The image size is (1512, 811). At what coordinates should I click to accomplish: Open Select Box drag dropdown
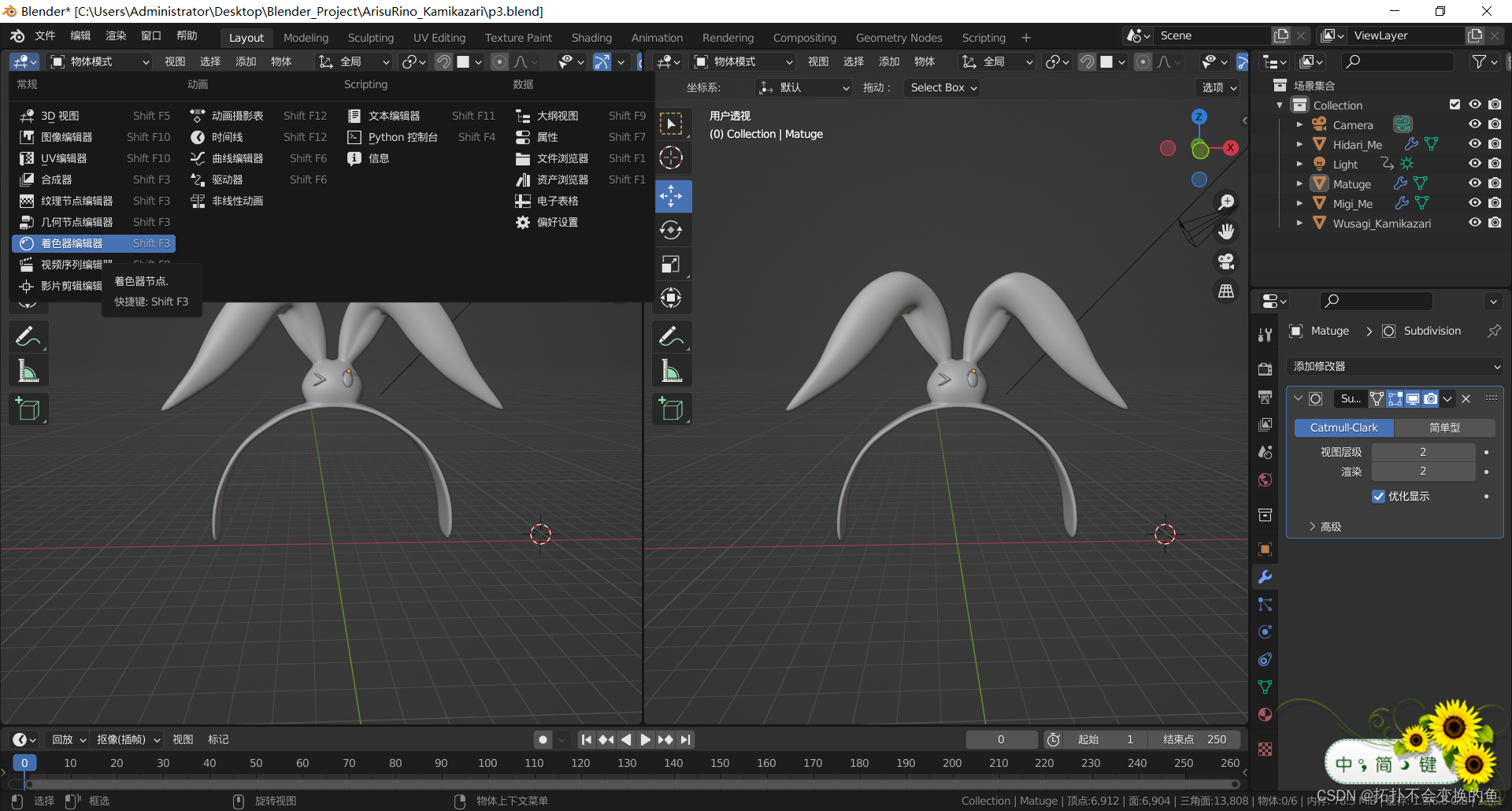[x=943, y=87]
